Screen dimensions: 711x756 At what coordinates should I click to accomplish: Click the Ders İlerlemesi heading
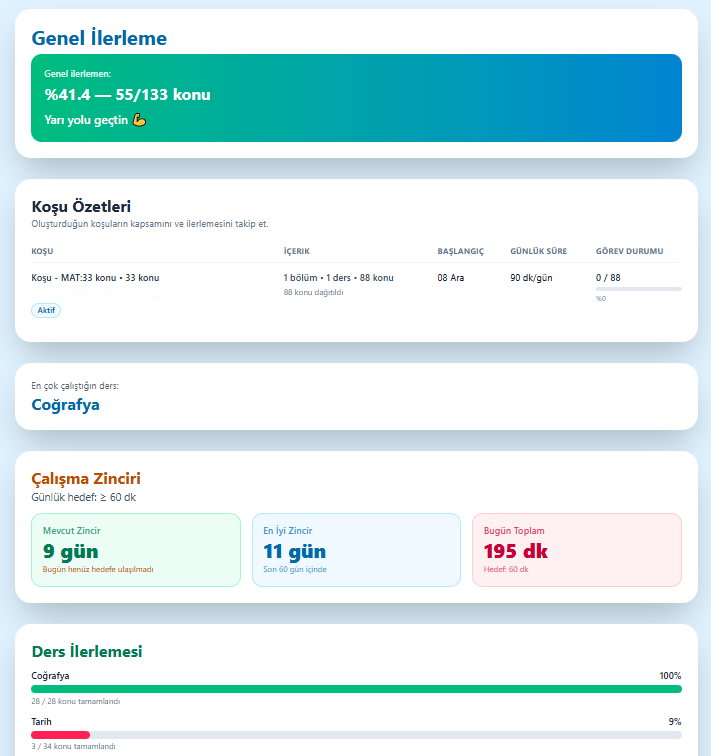[x=87, y=651]
